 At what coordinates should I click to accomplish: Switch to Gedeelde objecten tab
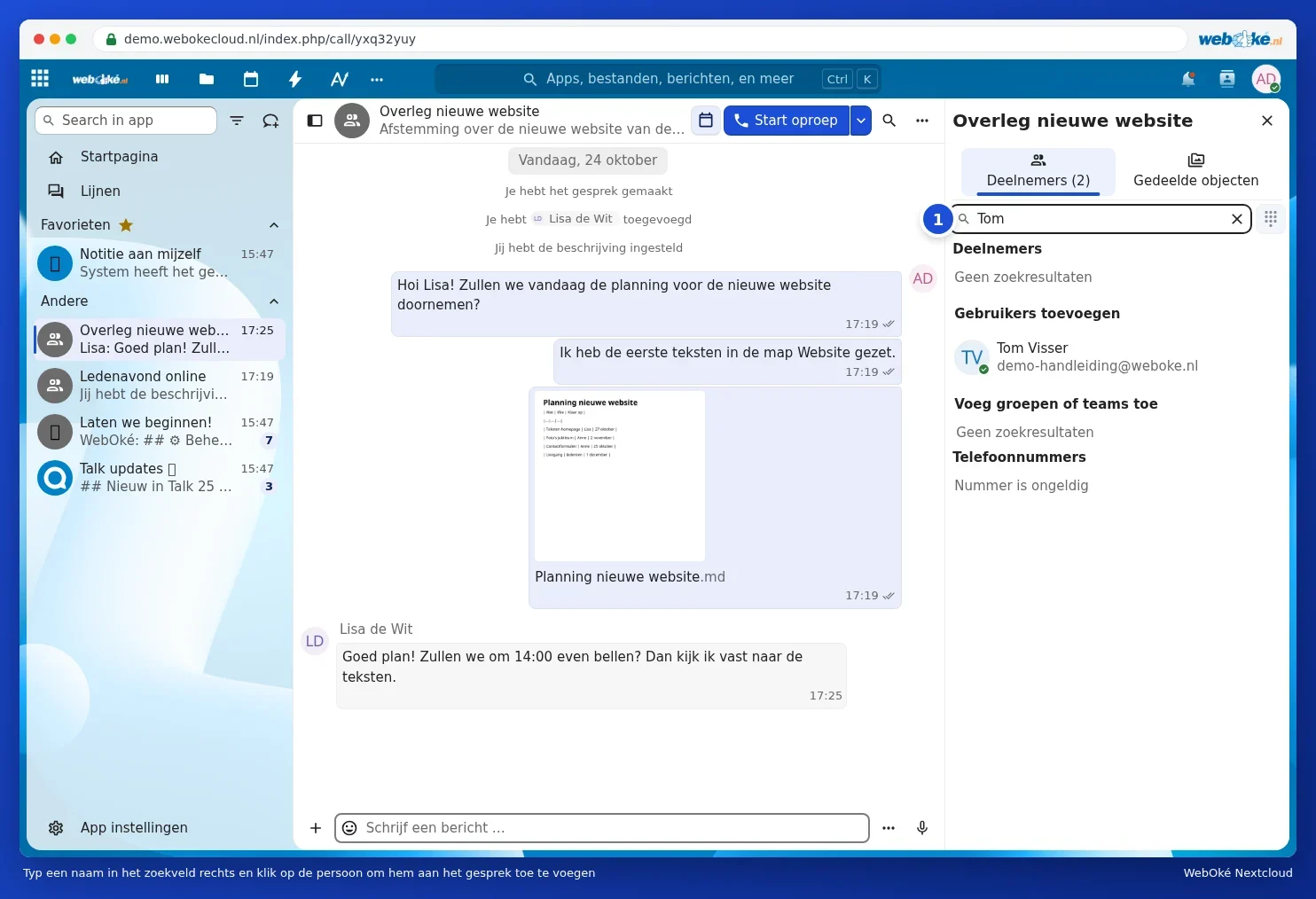point(1195,171)
